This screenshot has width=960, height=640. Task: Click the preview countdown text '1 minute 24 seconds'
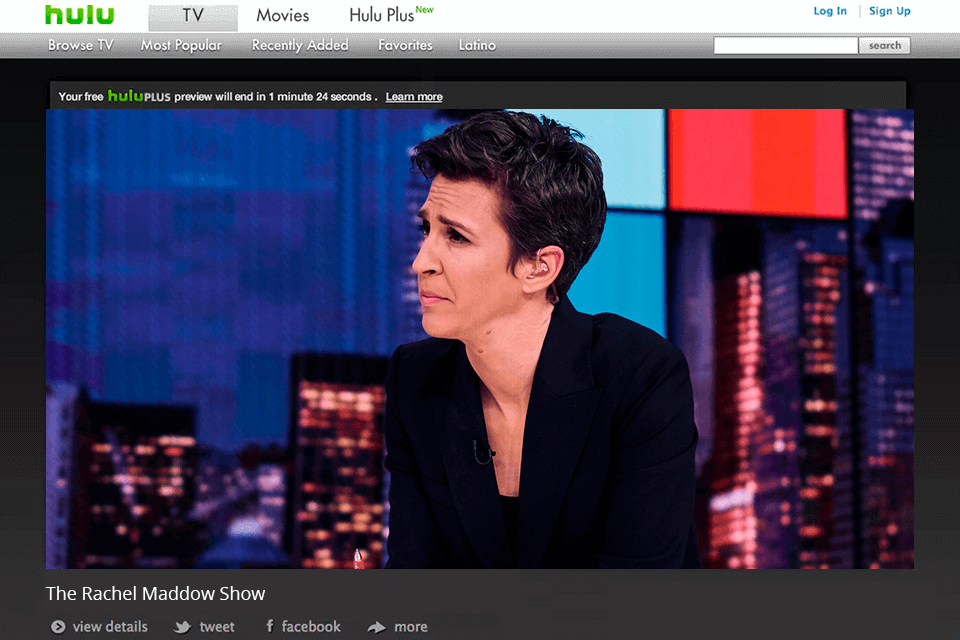point(320,97)
